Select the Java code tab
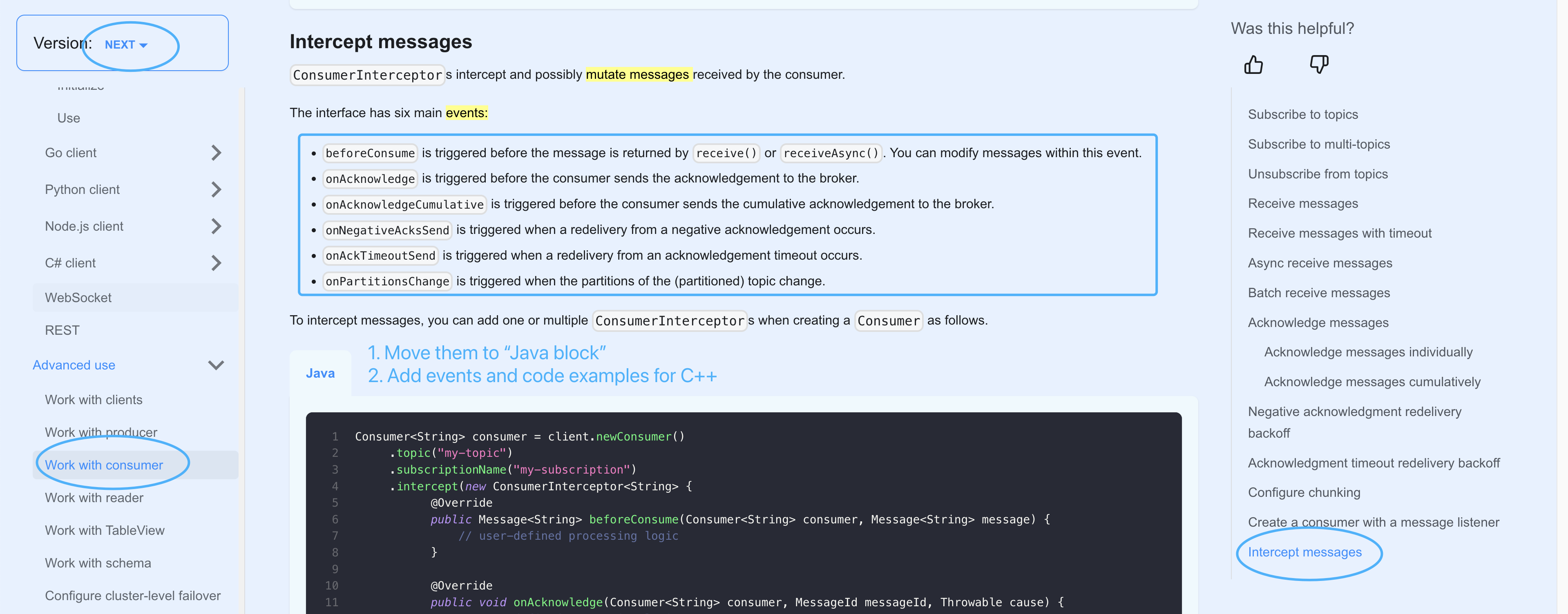1568x614 pixels. click(320, 373)
